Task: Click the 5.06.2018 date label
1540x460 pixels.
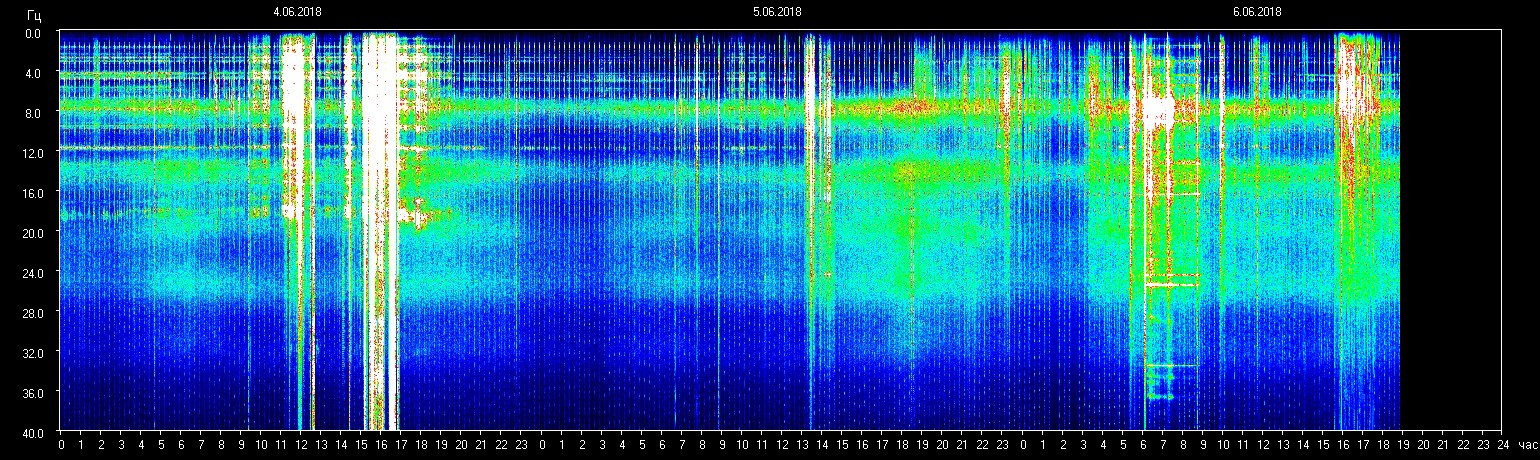Action: pyautogui.click(x=777, y=12)
